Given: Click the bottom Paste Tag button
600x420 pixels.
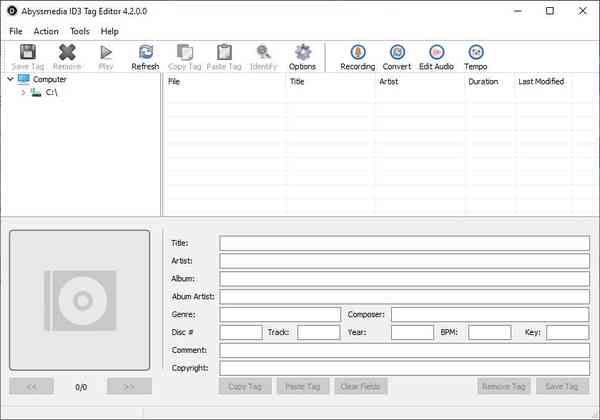Looking at the screenshot, I should click(303, 386).
